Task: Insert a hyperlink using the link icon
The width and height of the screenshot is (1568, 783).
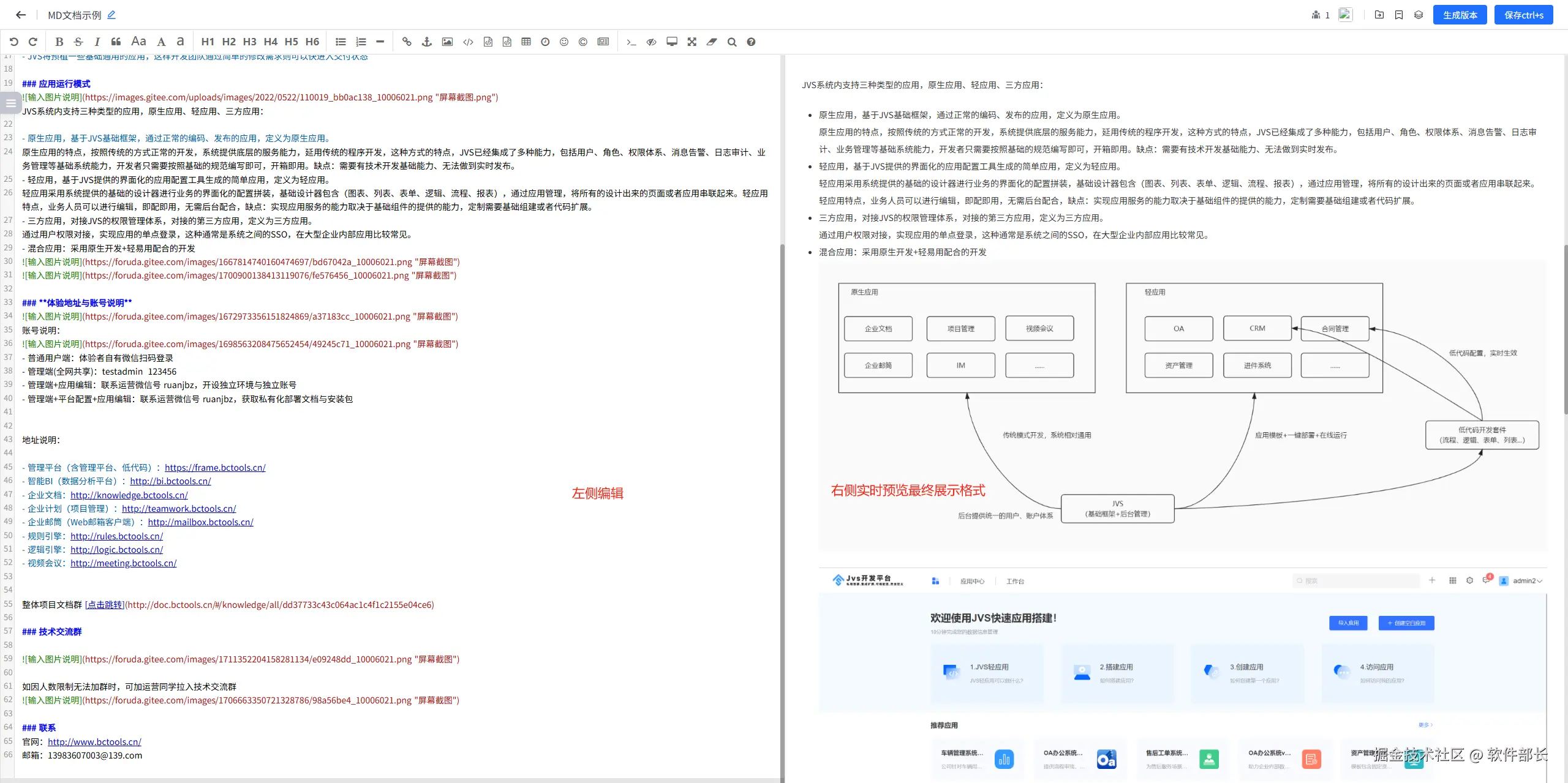Action: pos(407,42)
